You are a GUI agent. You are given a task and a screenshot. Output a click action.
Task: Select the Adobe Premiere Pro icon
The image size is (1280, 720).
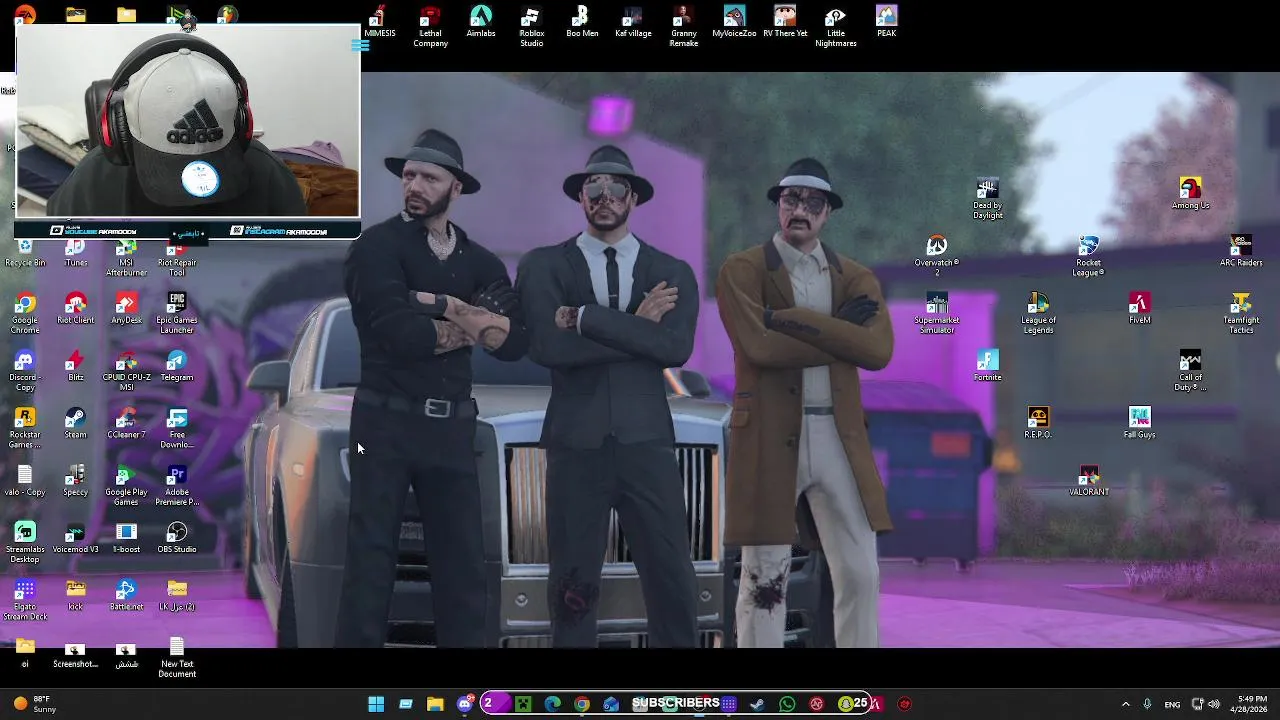coord(177,484)
